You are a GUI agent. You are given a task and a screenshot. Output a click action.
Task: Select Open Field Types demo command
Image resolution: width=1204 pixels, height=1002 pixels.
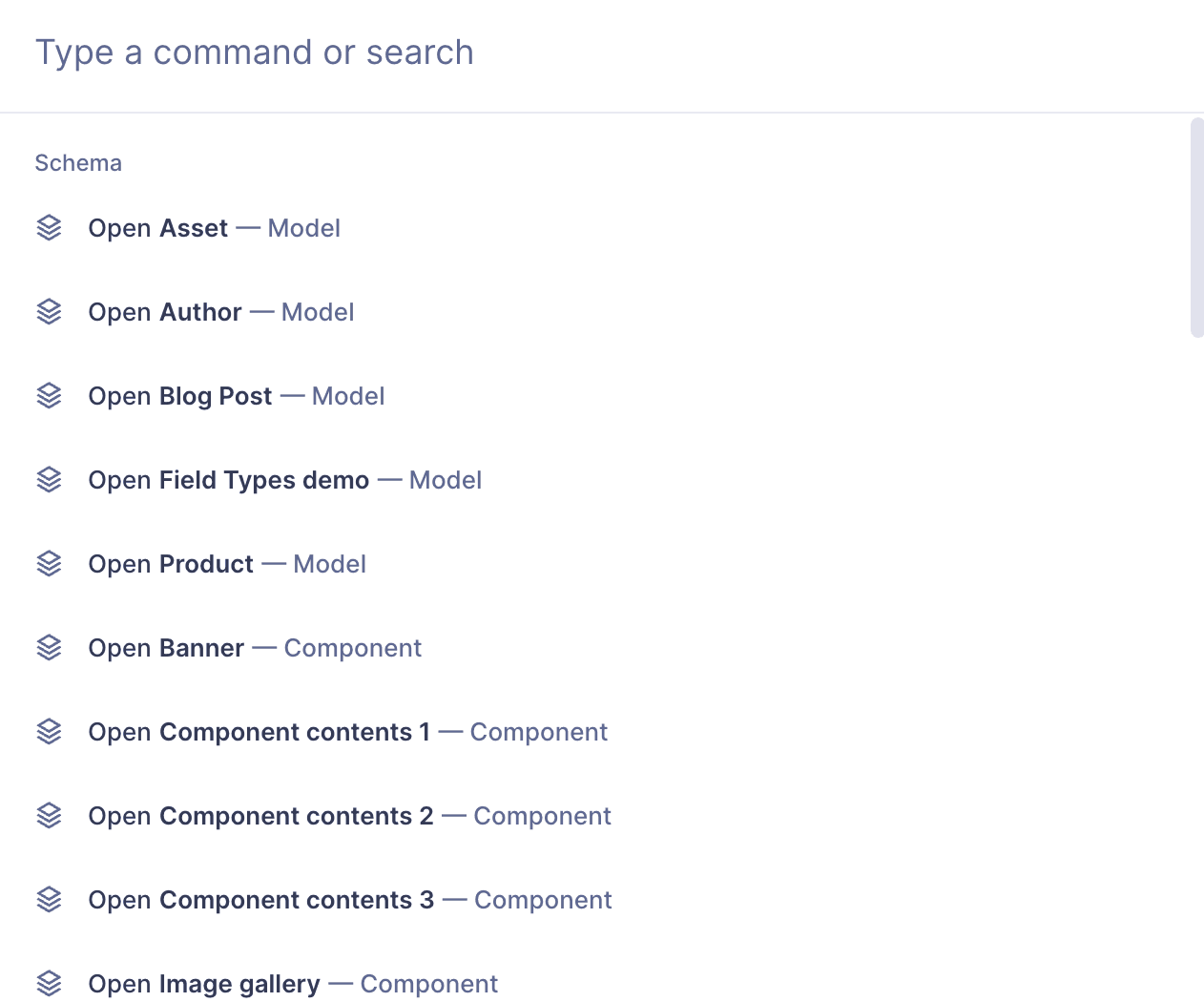(x=284, y=480)
